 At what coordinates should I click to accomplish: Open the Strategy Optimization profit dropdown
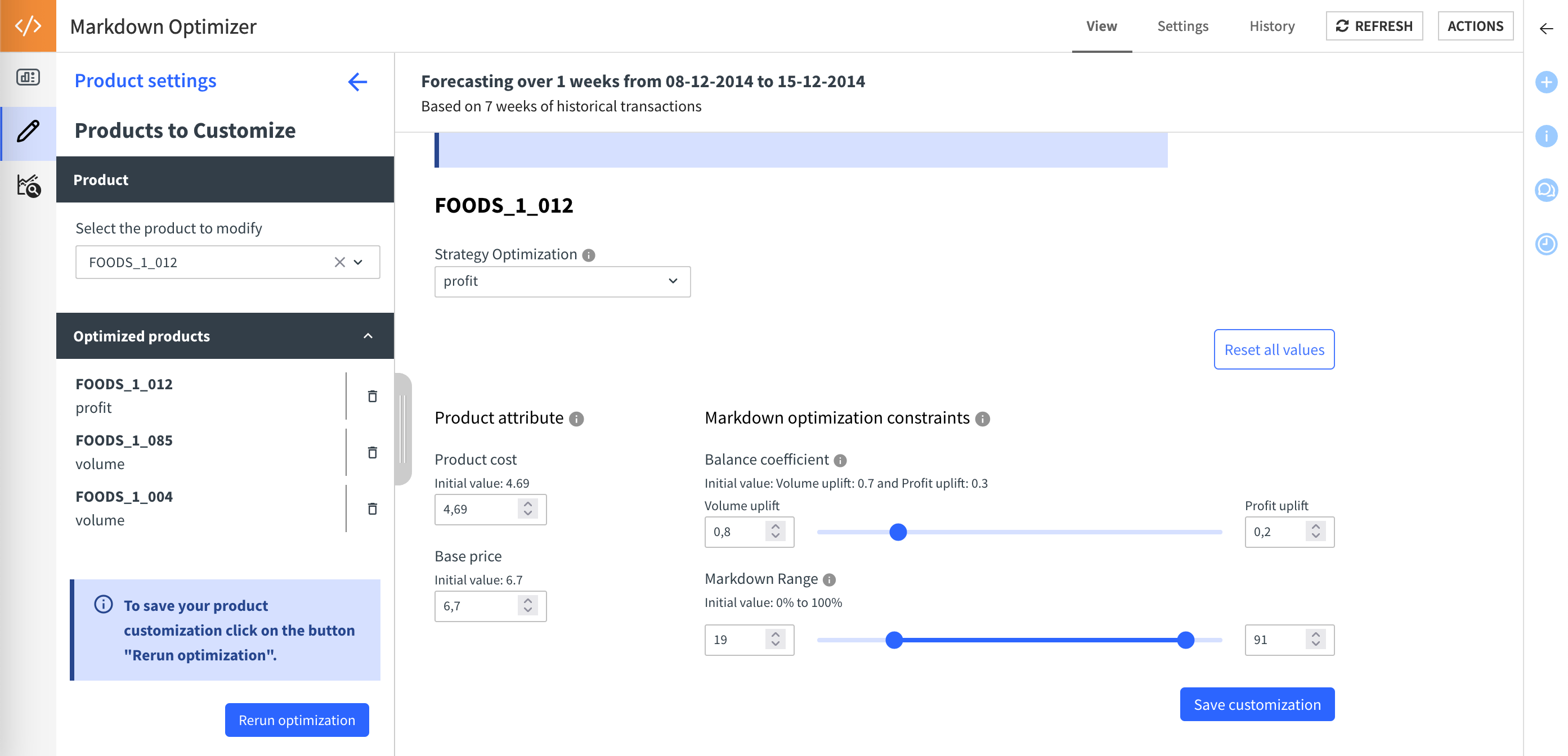[562, 282]
